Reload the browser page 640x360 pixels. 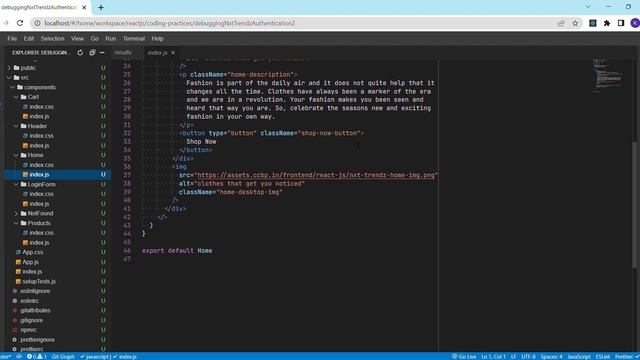click(20, 23)
